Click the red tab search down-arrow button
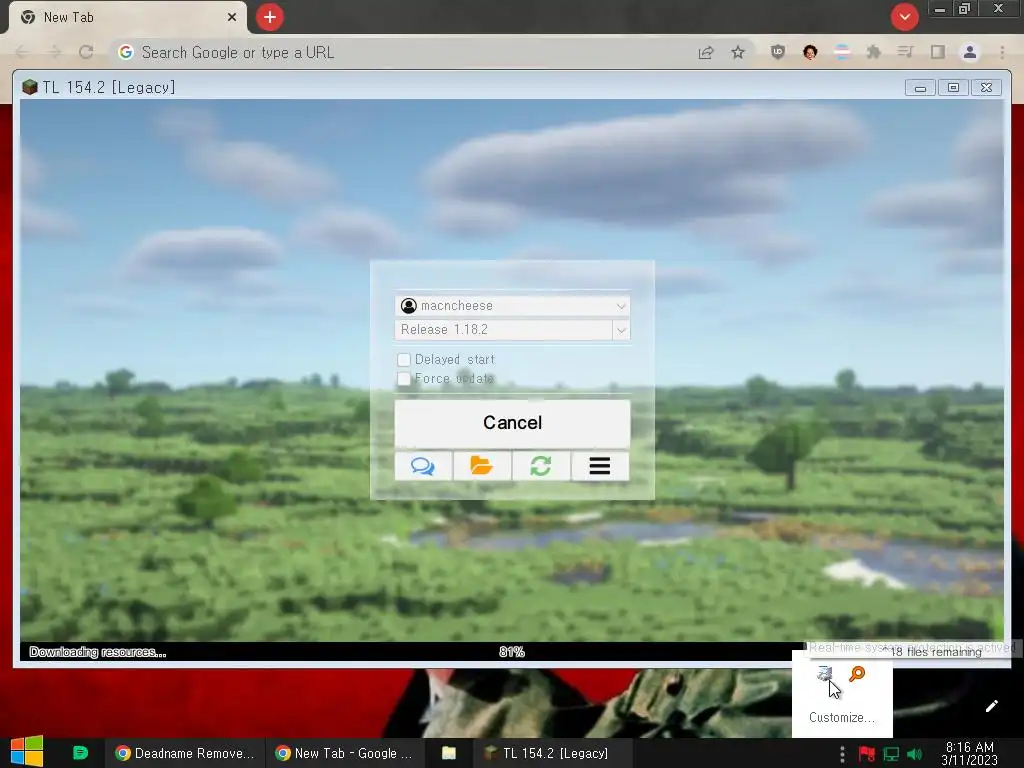 point(904,17)
